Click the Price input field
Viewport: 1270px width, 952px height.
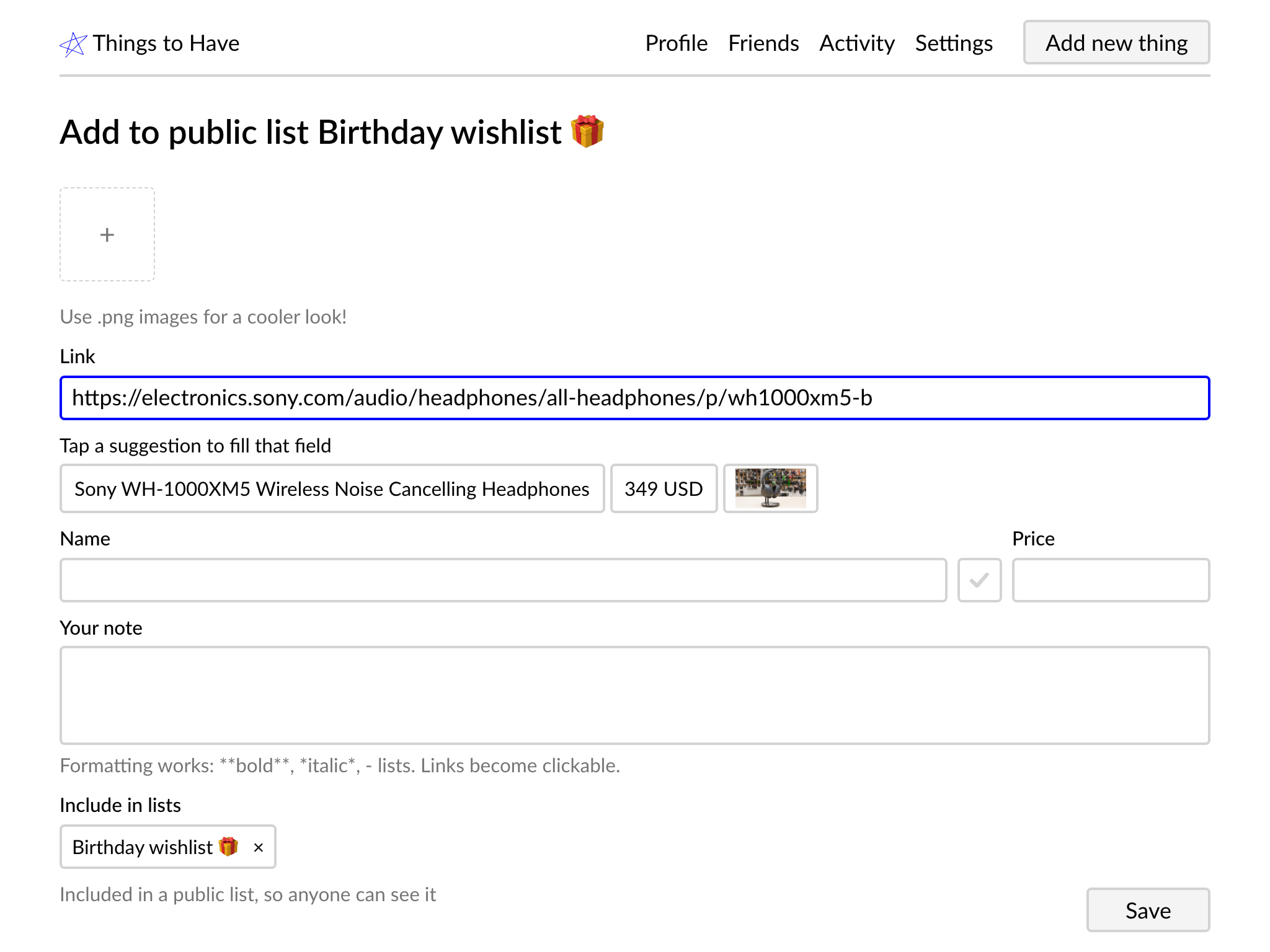1111,580
